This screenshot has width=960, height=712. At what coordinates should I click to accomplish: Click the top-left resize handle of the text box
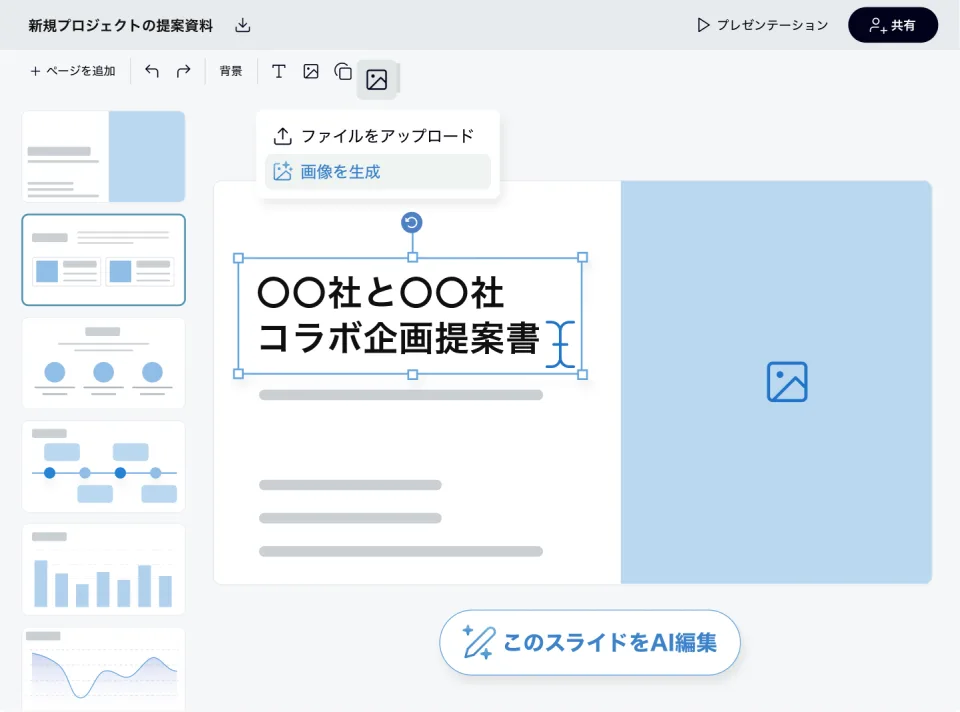point(239,258)
